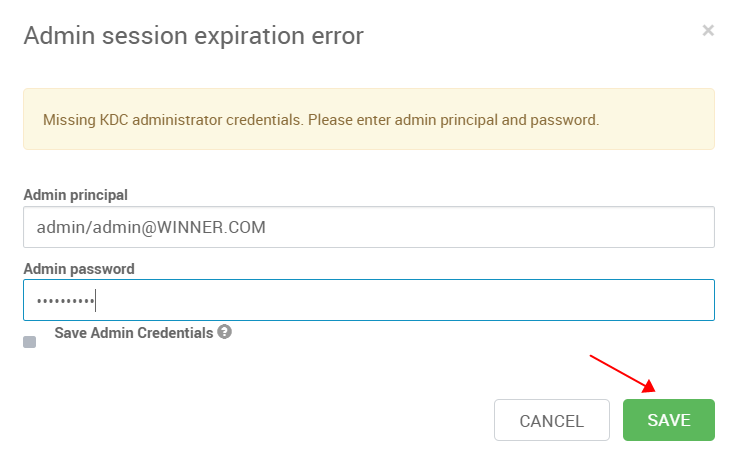
Task: Click the dialog title Admin session expiration error
Action: (x=194, y=36)
